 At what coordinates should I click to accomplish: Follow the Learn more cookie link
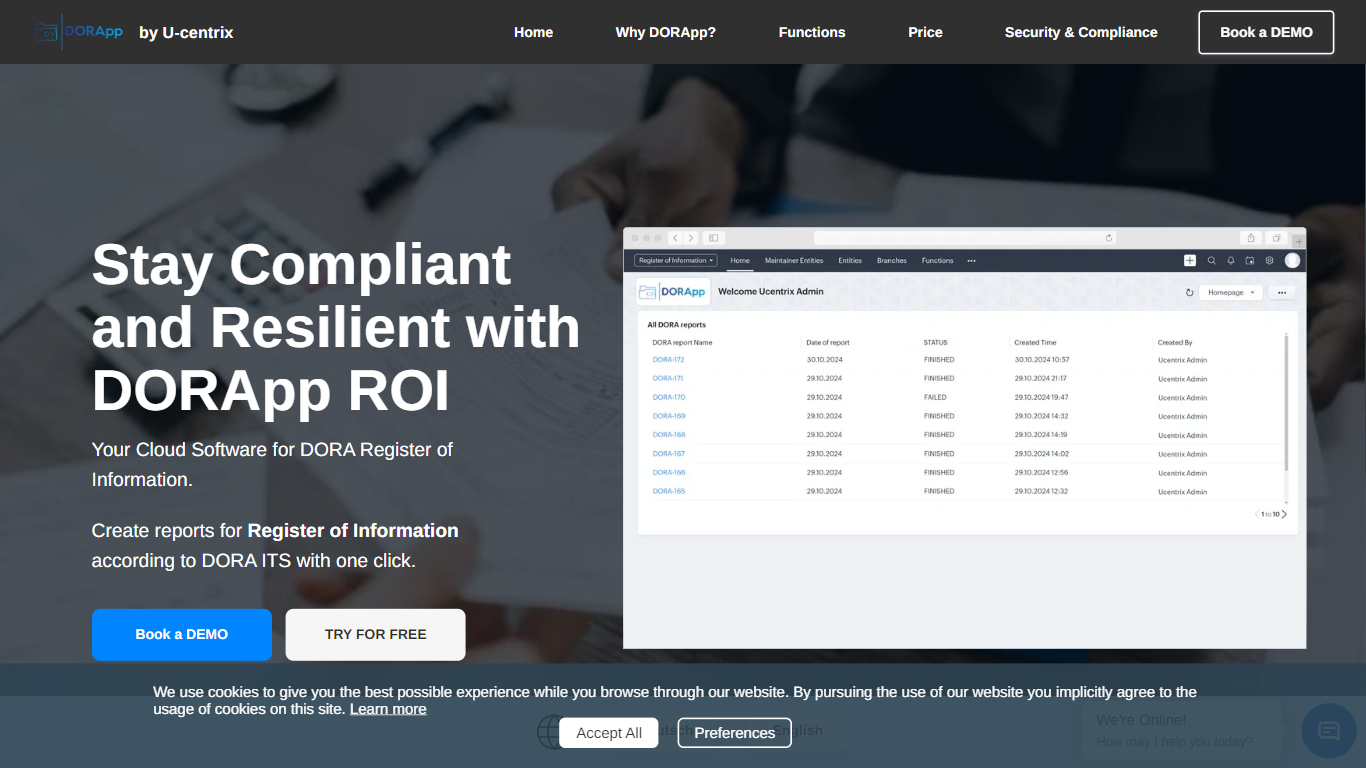coord(388,709)
